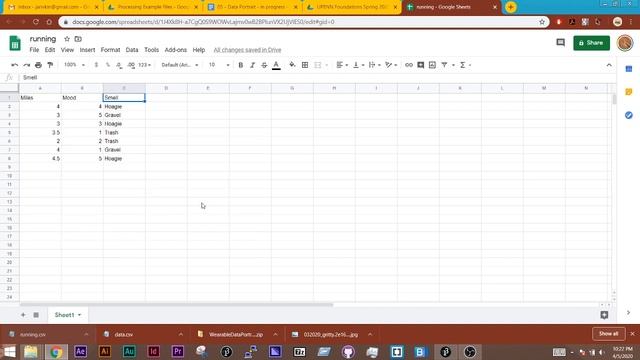This screenshot has width=640, height=360.
Task: Open Google account avatar
Action: [625, 43]
